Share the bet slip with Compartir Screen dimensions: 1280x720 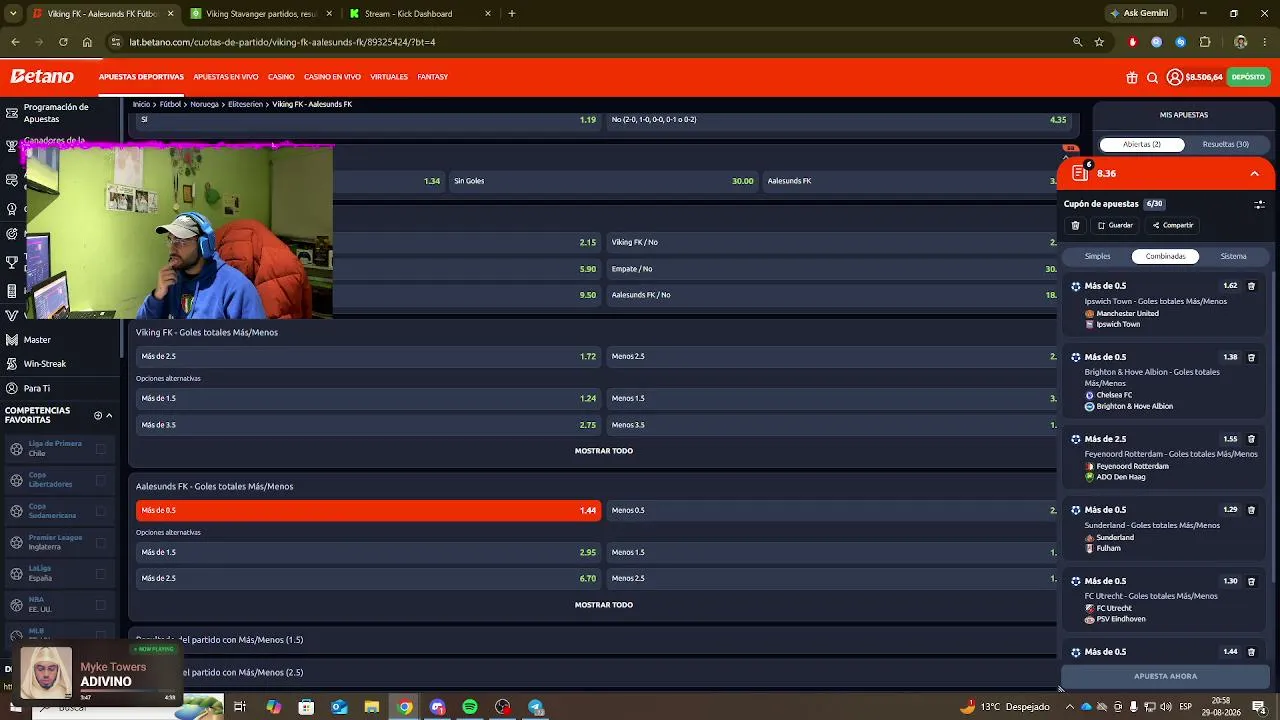point(1172,225)
